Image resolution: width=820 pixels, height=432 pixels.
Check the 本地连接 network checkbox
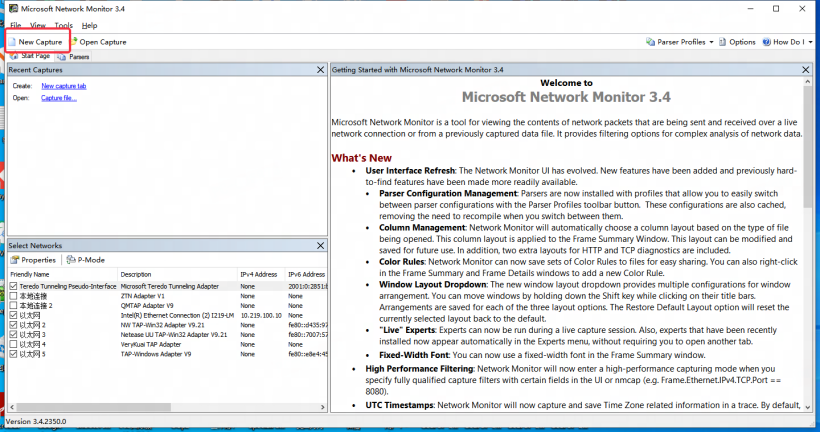(14, 296)
